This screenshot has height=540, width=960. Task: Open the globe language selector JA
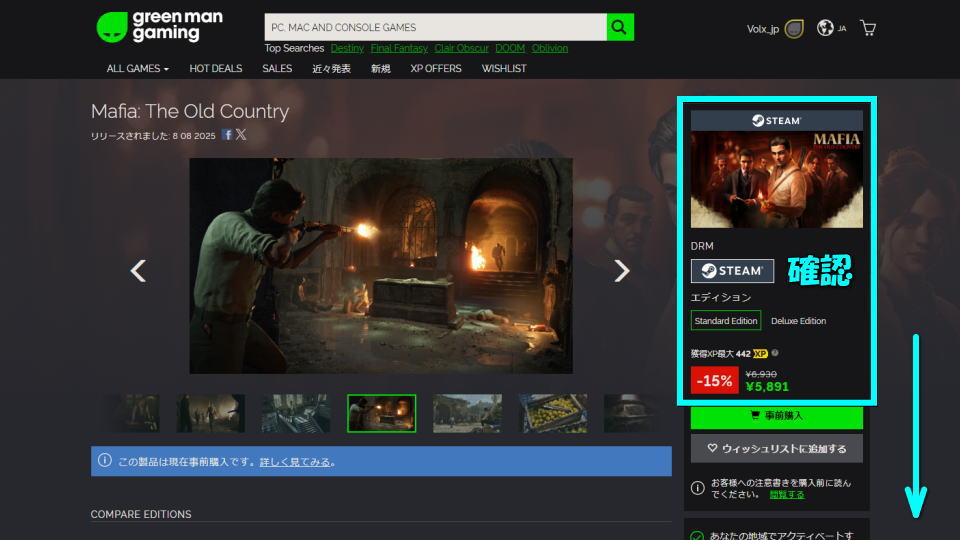click(x=831, y=28)
